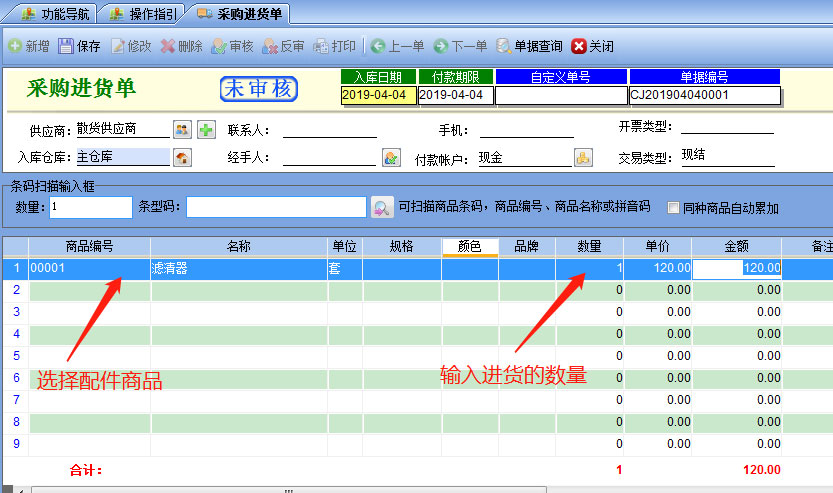Open 单据查询 document search
833x493 pixels.
pyautogui.click(x=529, y=46)
